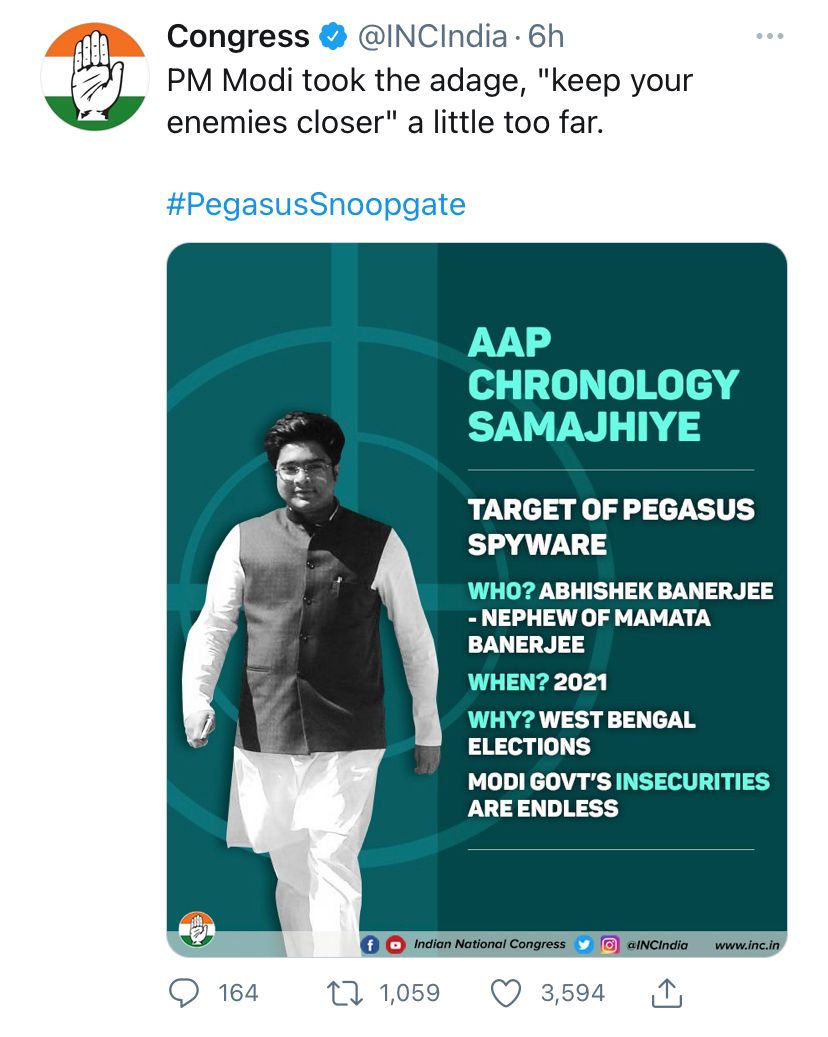
Task: Click the Facebook icon in the image footer
Action: (x=370, y=945)
